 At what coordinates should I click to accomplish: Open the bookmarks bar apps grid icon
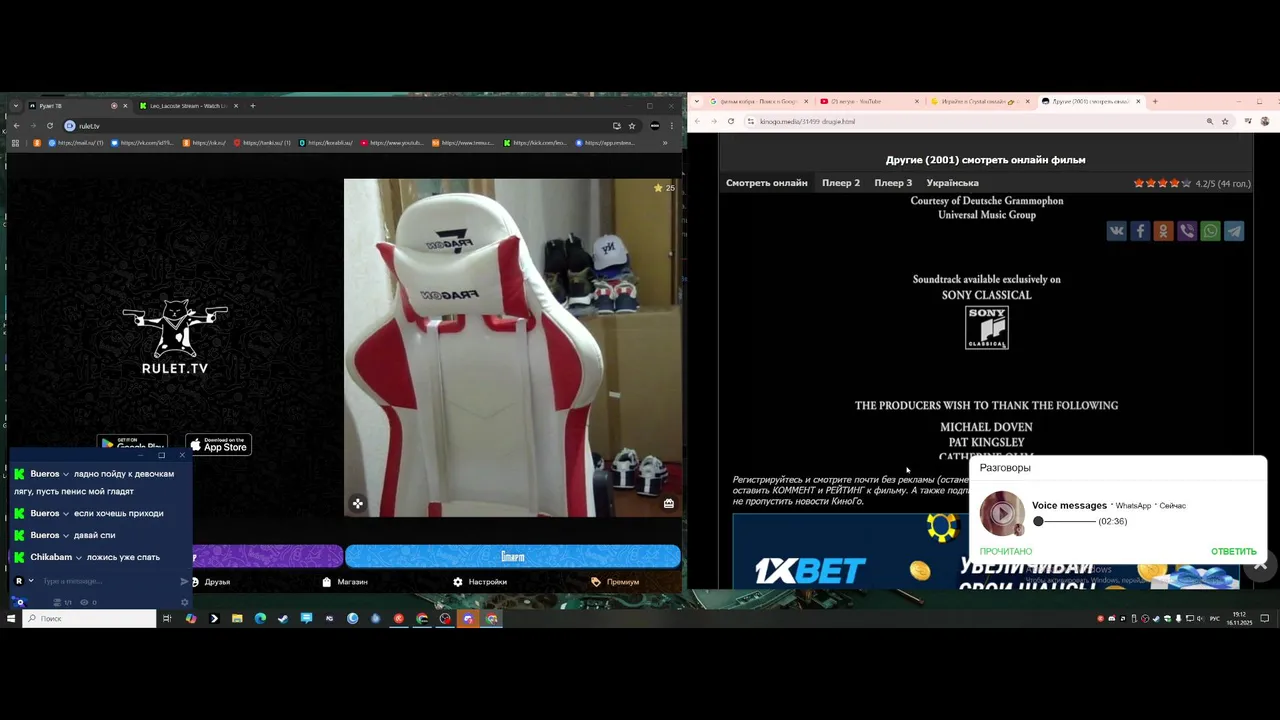tap(15, 143)
